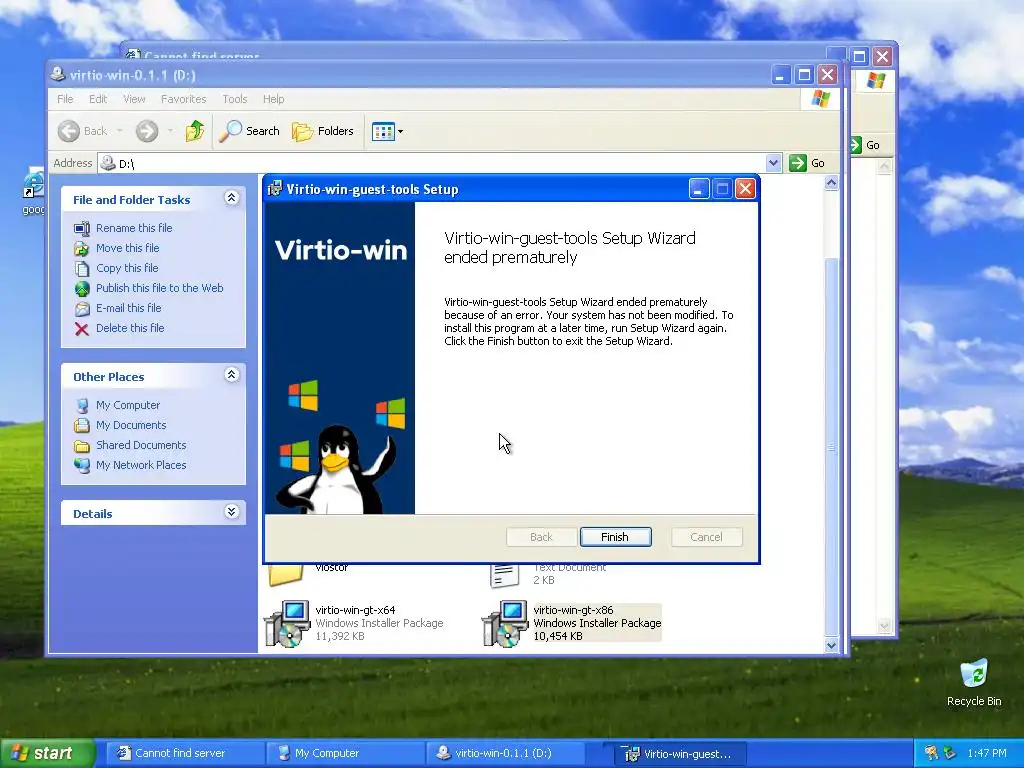Select the viostor folder icon
1024x768 pixels.
[x=286, y=574]
